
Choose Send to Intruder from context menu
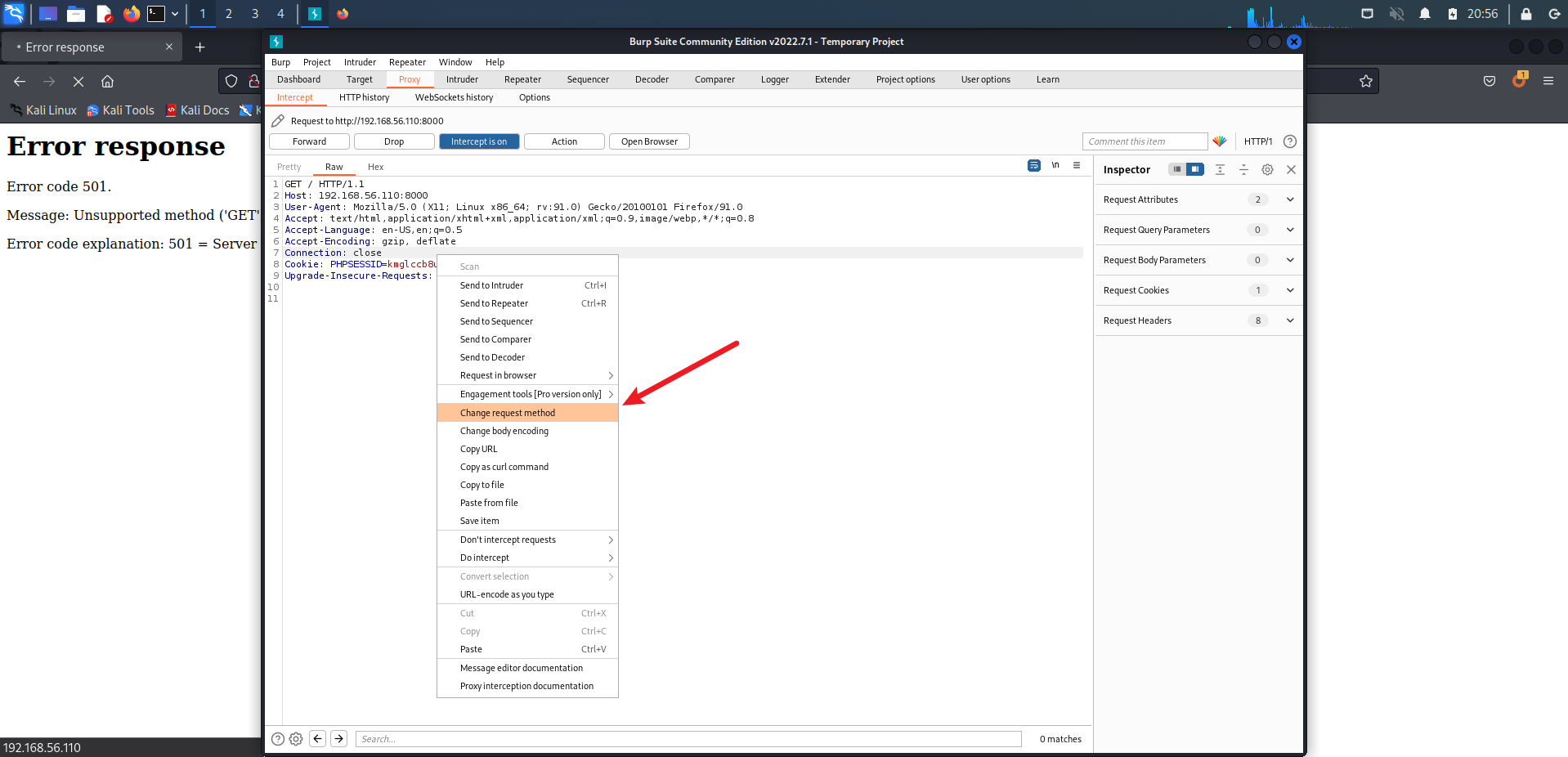click(x=527, y=285)
